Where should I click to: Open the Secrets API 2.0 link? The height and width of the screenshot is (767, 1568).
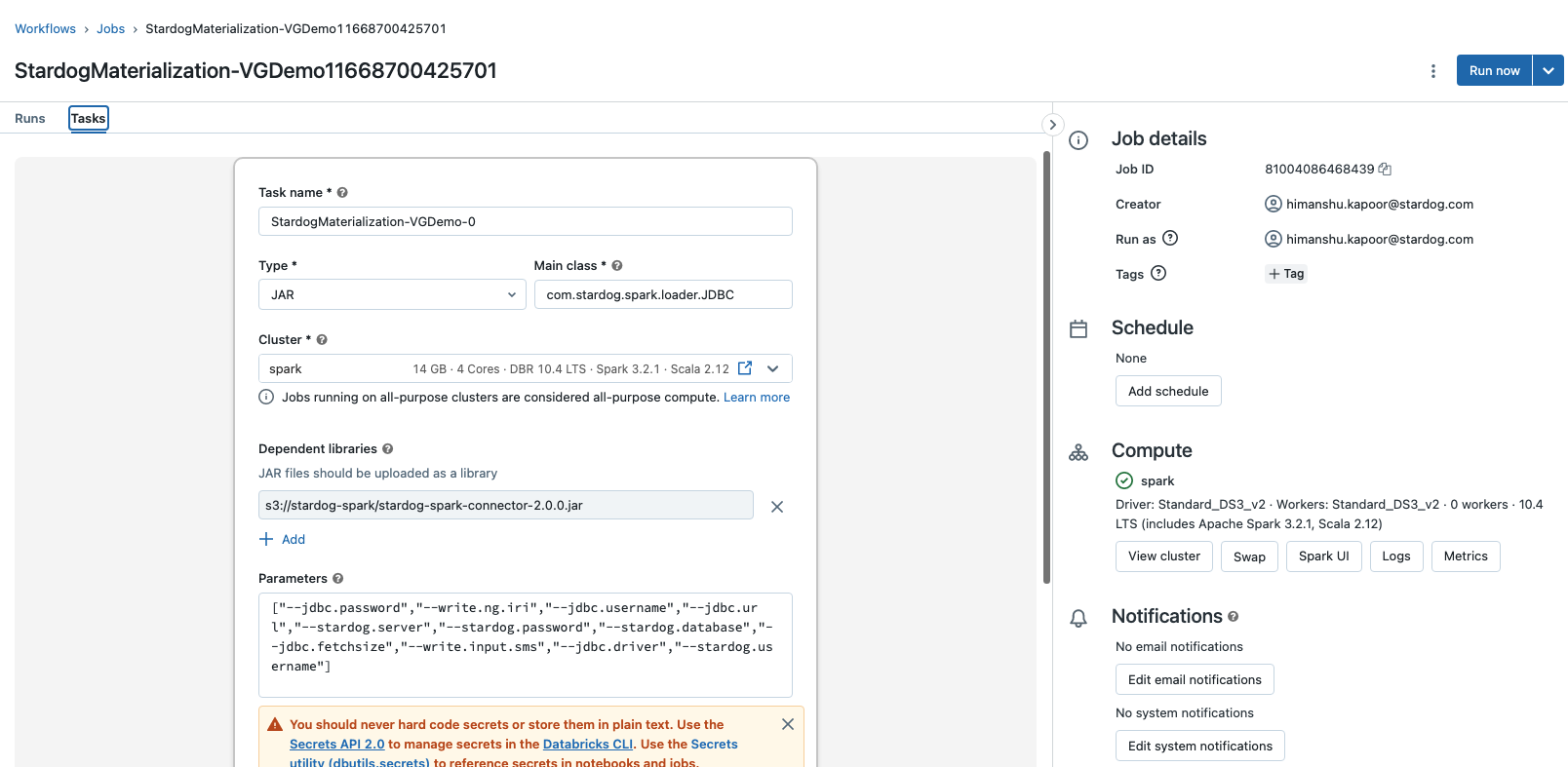point(337,744)
